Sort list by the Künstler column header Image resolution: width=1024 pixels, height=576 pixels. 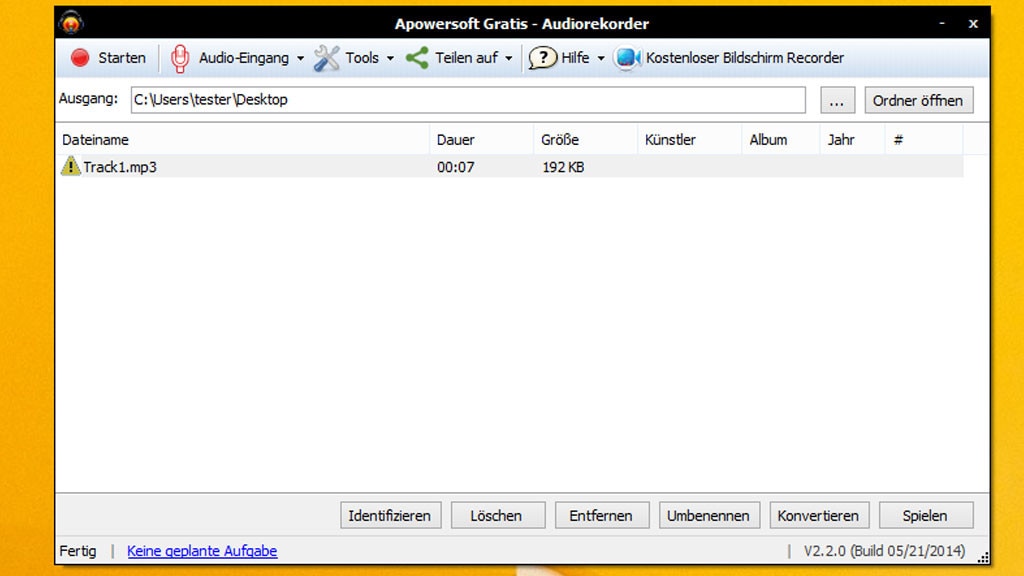tap(670, 139)
